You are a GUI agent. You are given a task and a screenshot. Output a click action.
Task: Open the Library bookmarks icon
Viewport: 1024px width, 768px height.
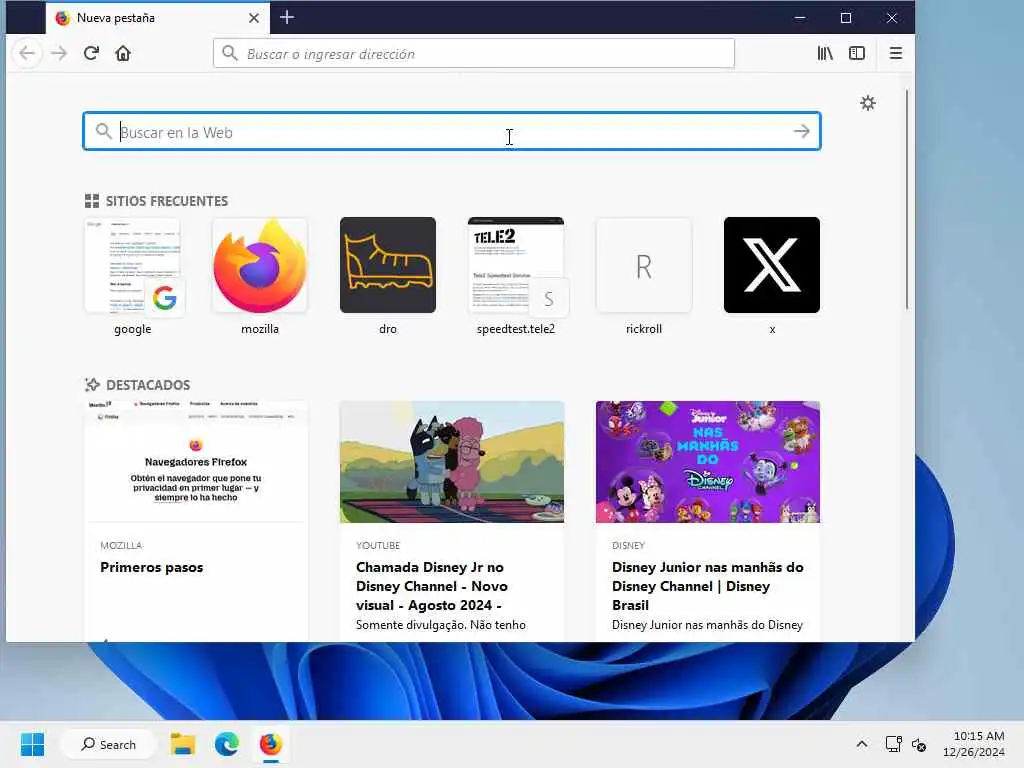825,53
